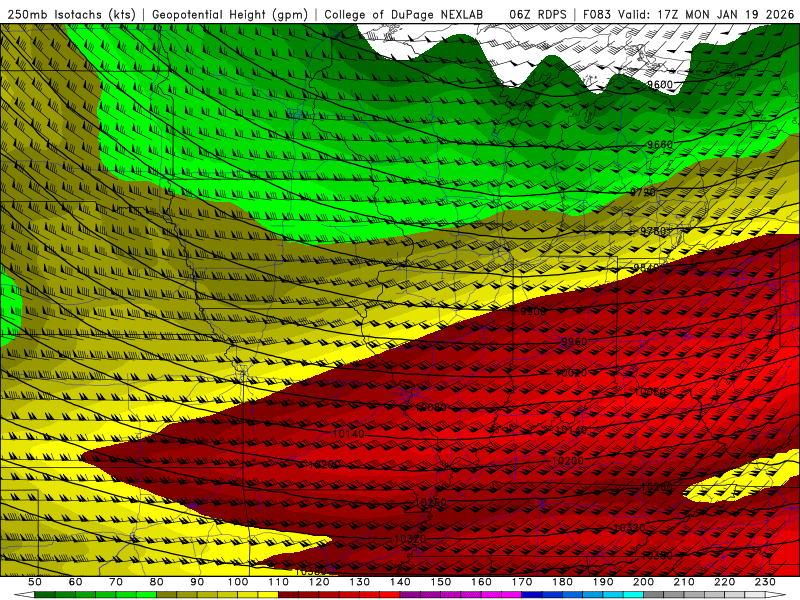This screenshot has height=600, width=800.
Task: Click the colorbar value 80
Action: tap(156, 582)
